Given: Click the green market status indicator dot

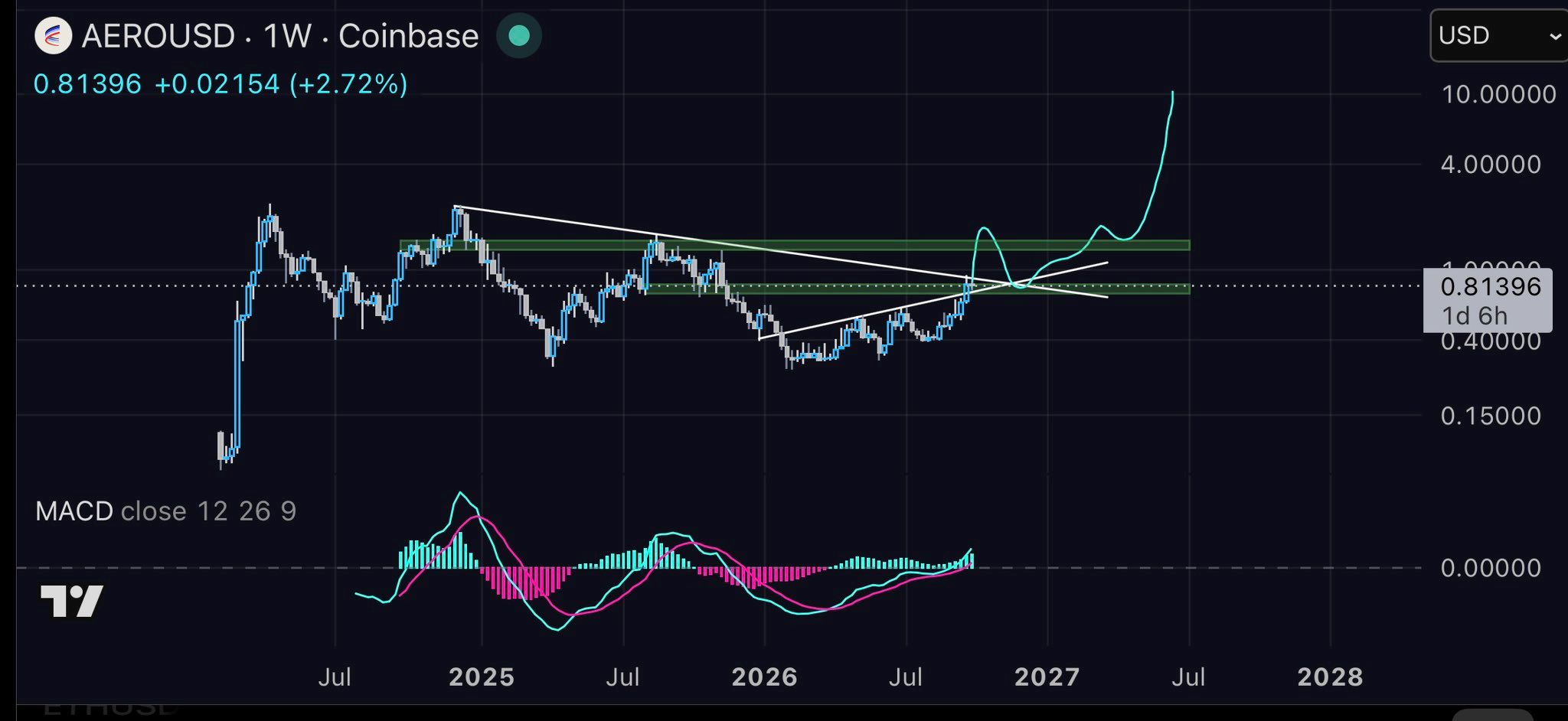Looking at the screenshot, I should 519,36.
